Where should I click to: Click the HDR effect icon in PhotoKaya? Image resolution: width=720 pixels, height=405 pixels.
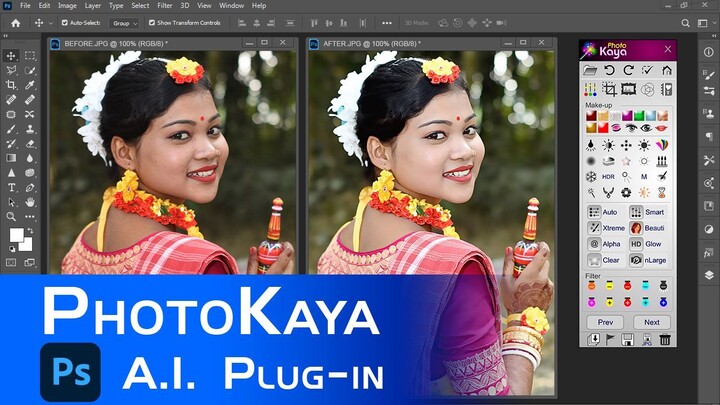point(608,176)
